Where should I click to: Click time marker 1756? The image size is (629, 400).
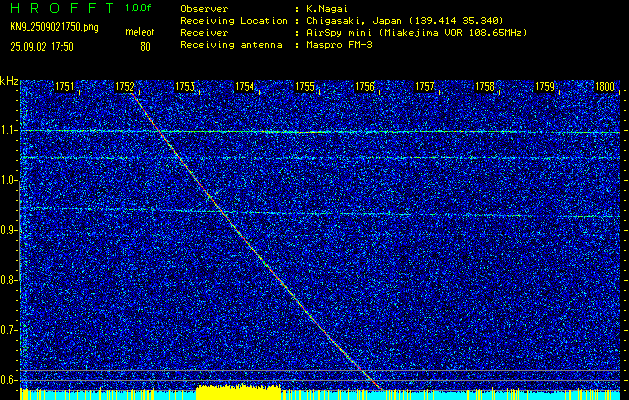click(365, 86)
